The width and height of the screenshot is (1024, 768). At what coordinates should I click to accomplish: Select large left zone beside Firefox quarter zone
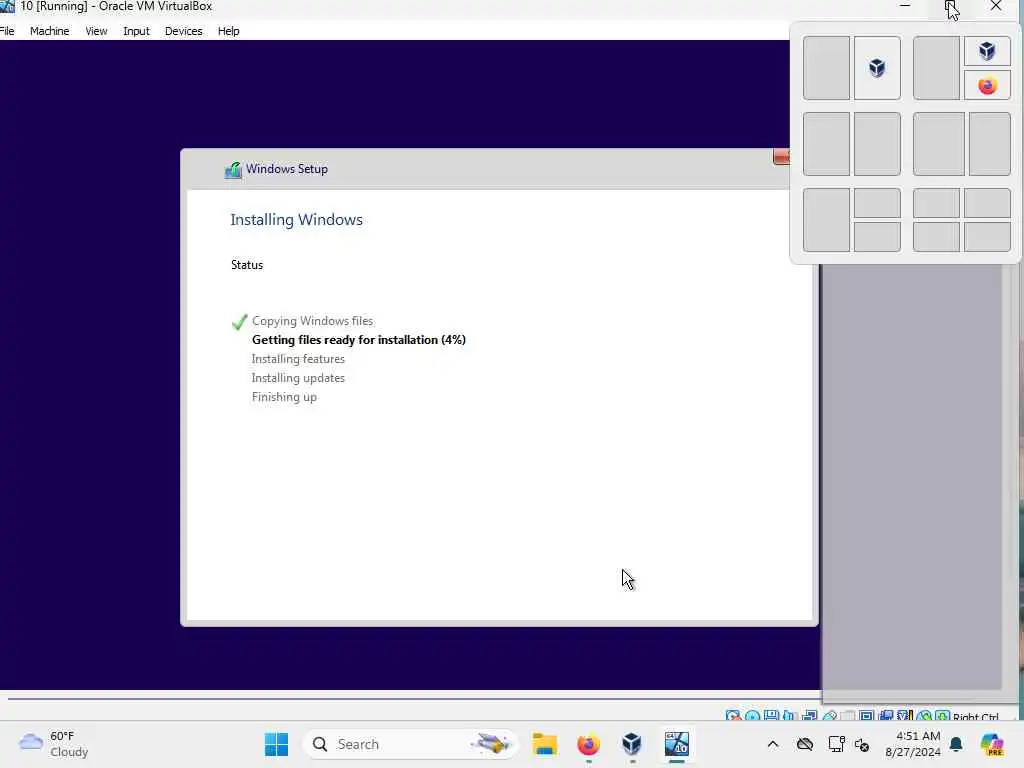pos(936,68)
